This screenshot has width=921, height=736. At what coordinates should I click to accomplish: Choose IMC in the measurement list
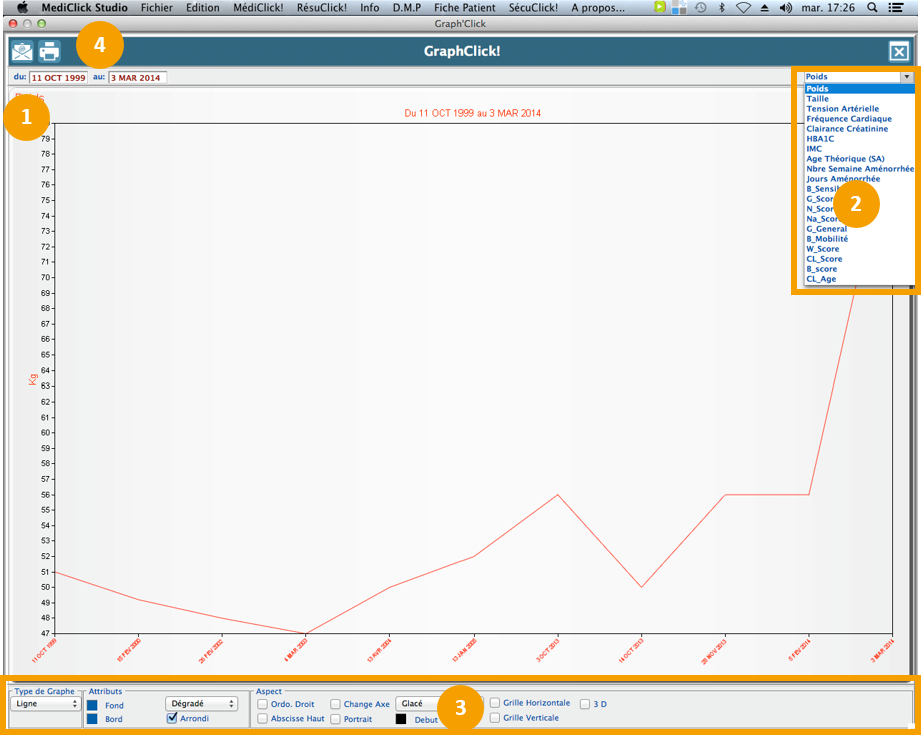[x=814, y=149]
